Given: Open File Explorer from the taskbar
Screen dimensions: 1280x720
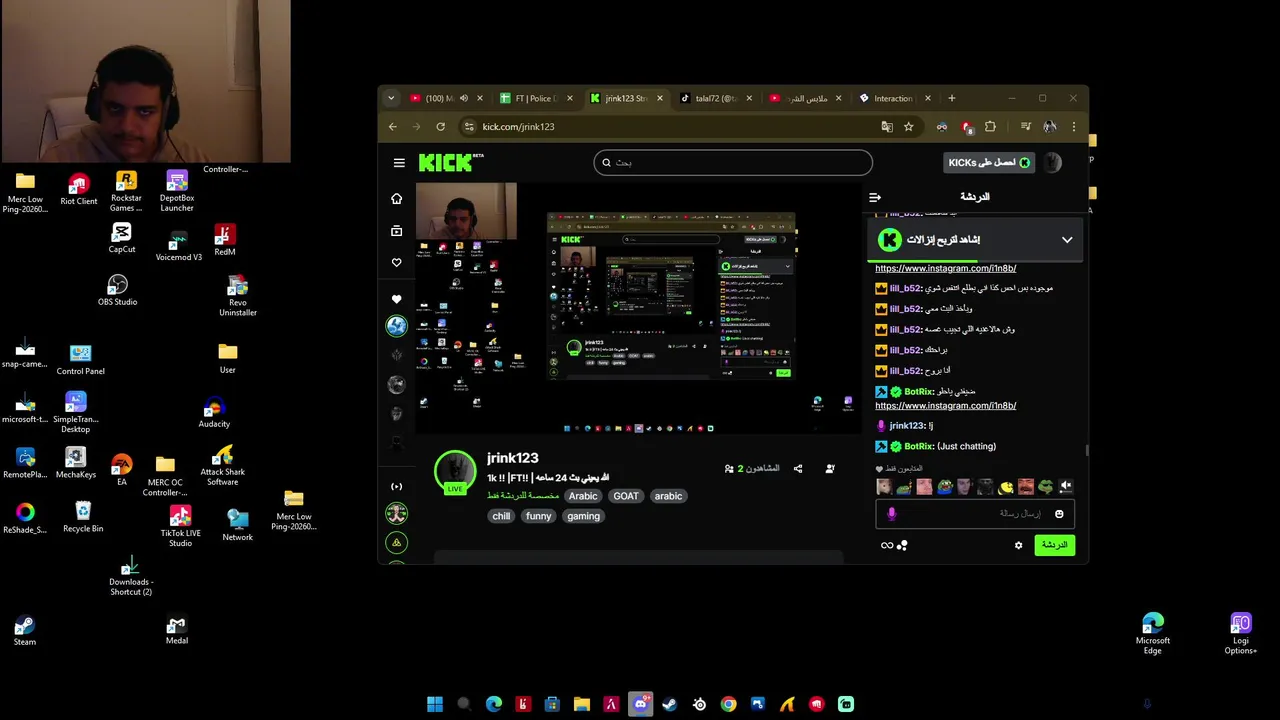Looking at the screenshot, I should 582,704.
